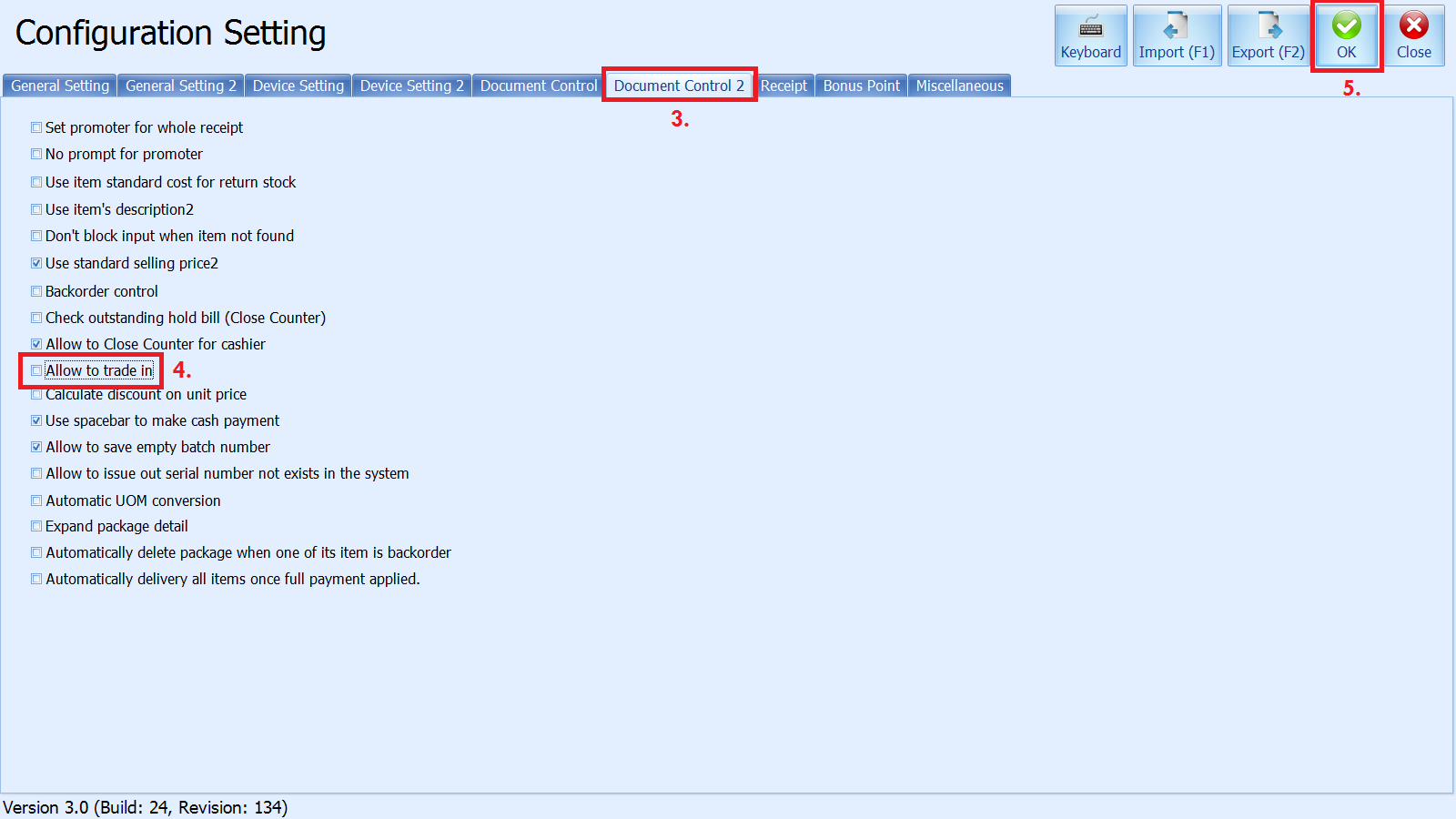The height and width of the screenshot is (819, 1456).
Task: Switch to the Document Control tab
Action: [x=538, y=86]
